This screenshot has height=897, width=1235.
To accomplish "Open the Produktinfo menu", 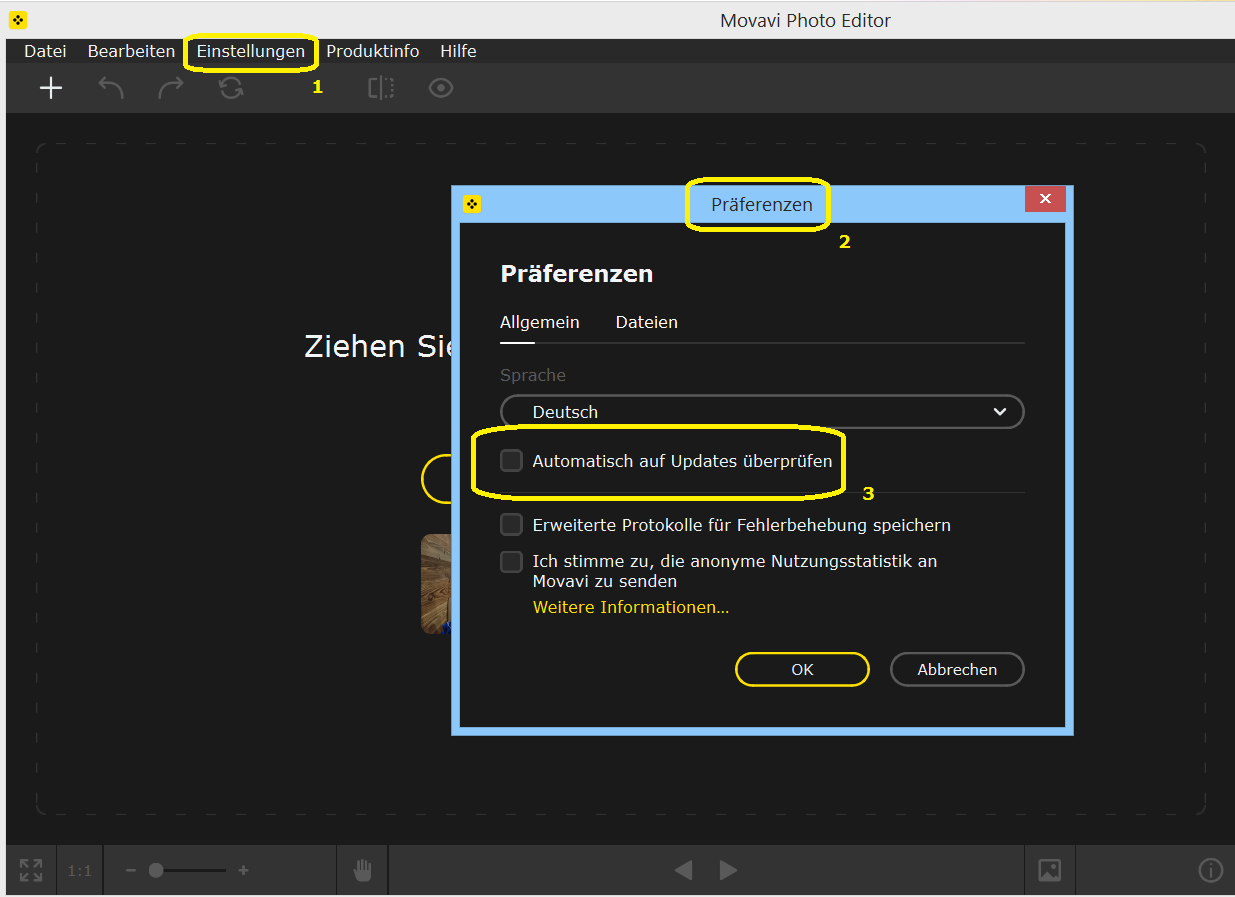I will point(373,51).
